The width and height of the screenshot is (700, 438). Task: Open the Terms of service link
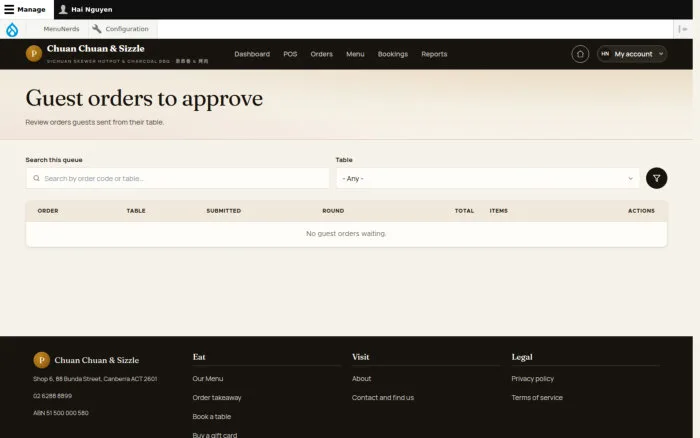click(537, 397)
